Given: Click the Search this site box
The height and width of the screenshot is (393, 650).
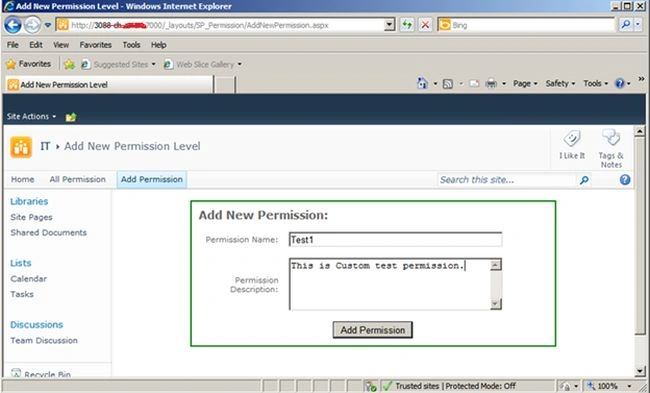Looking at the screenshot, I should tap(507, 180).
